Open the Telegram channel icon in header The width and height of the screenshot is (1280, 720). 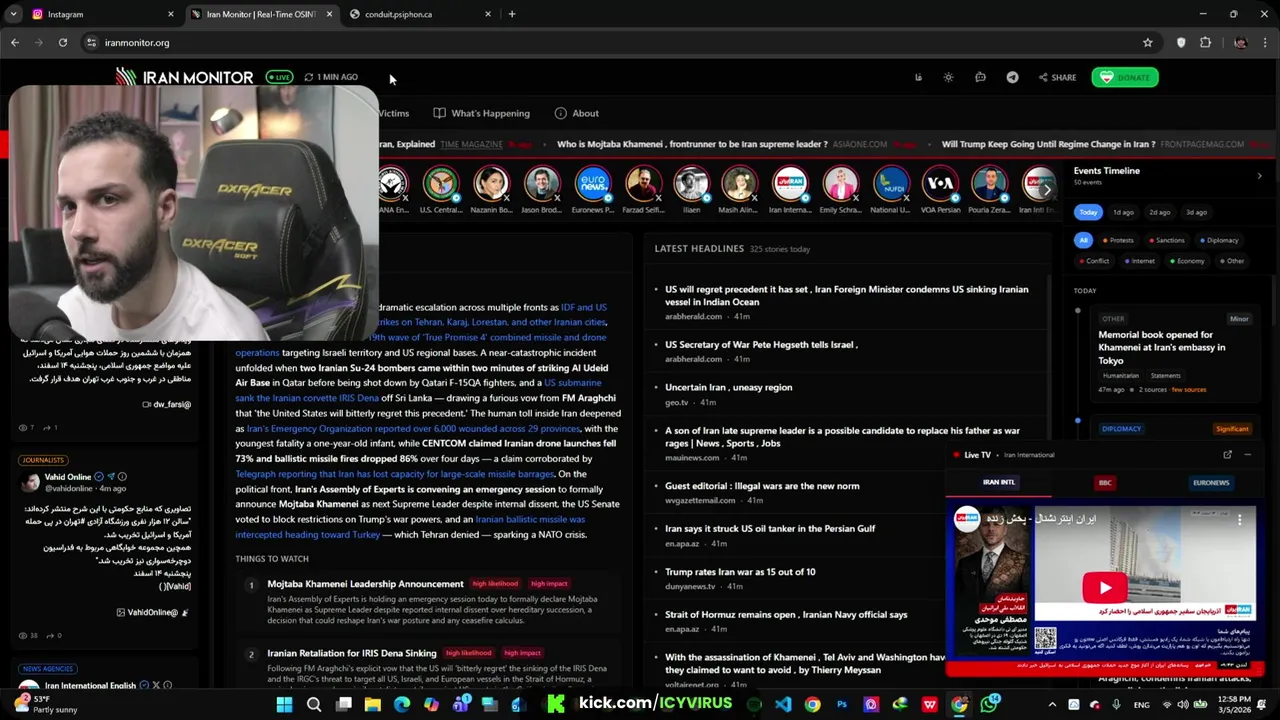coord(1012,77)
